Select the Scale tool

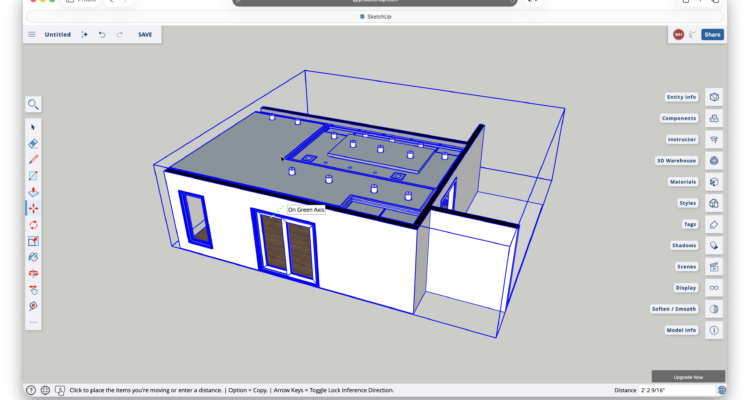click(x=33, y=241)
